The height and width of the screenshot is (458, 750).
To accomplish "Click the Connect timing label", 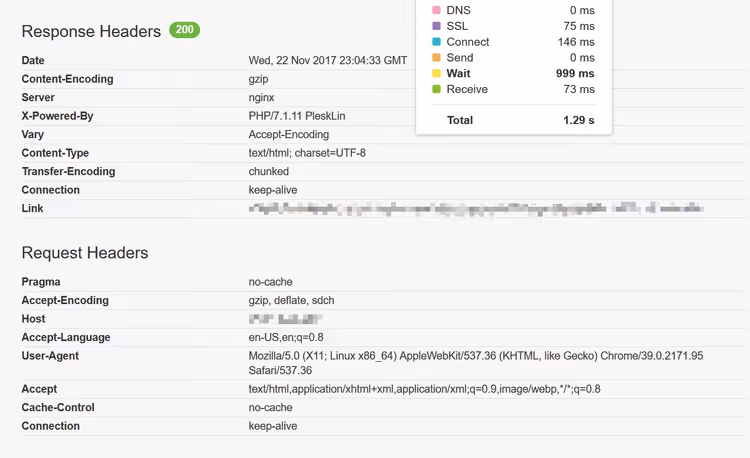I will pyautogui.click(x=468, y=42).
